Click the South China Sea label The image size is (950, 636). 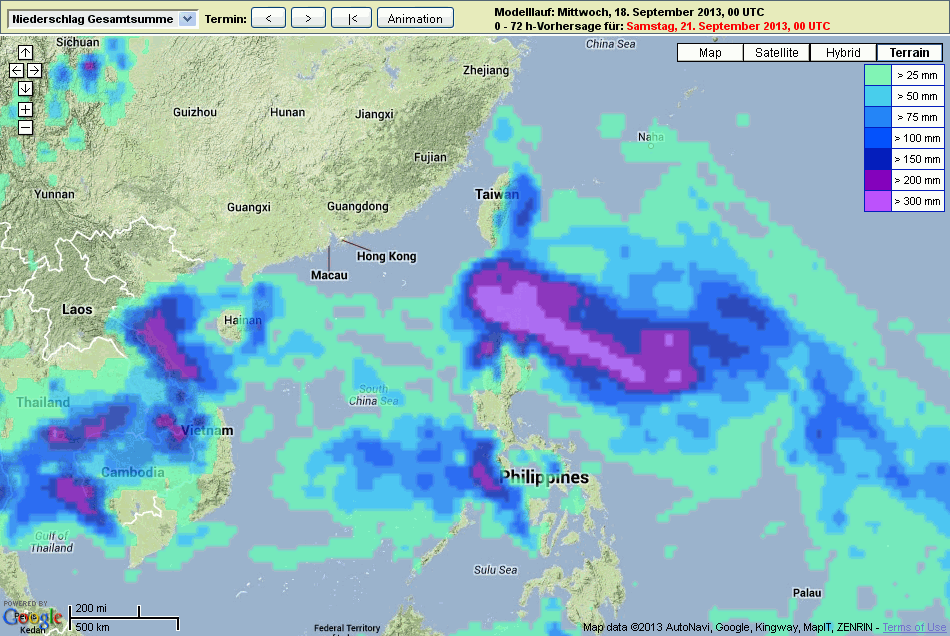373,395
